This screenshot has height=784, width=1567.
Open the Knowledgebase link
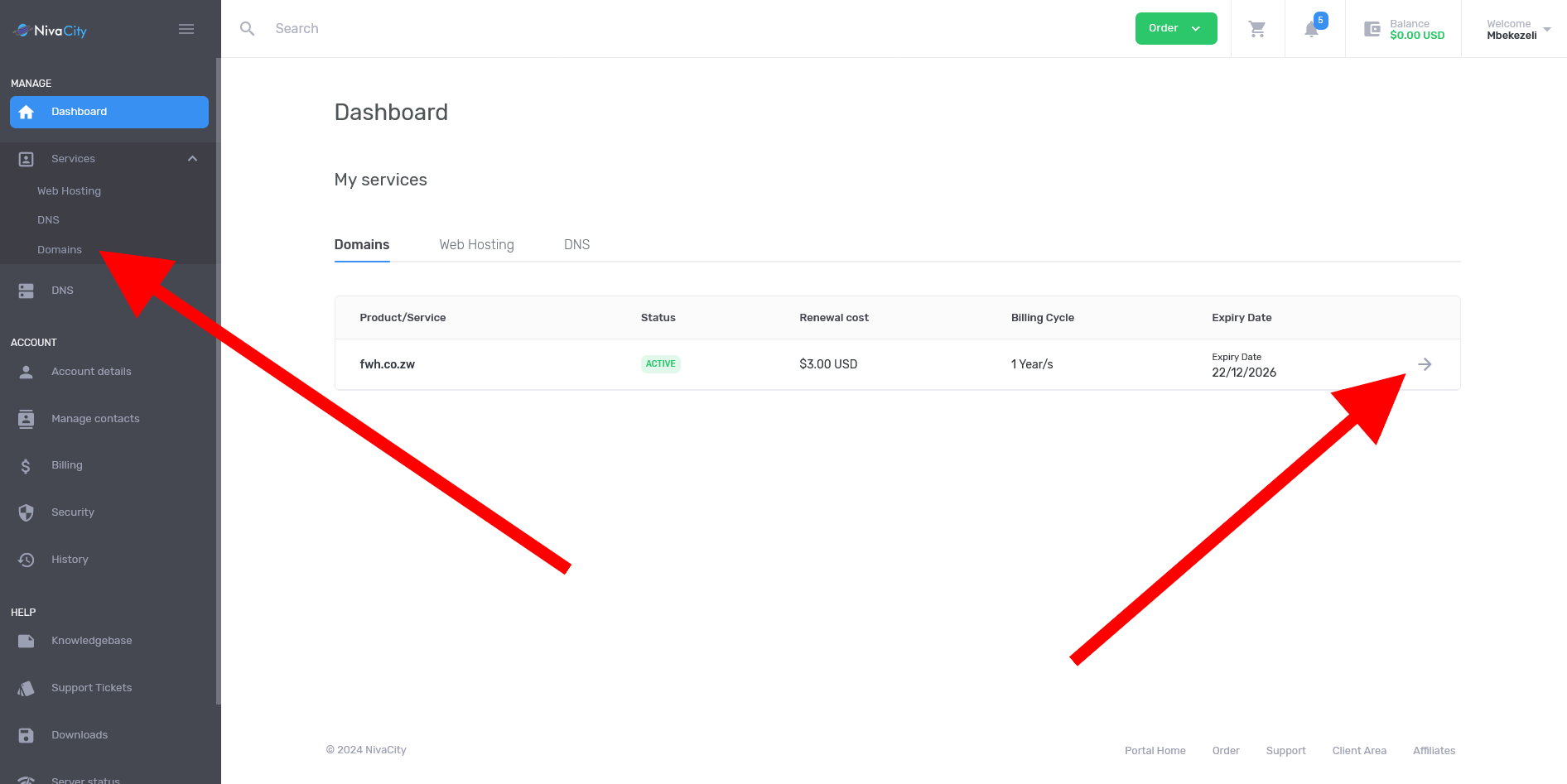(x=91, y=640)
